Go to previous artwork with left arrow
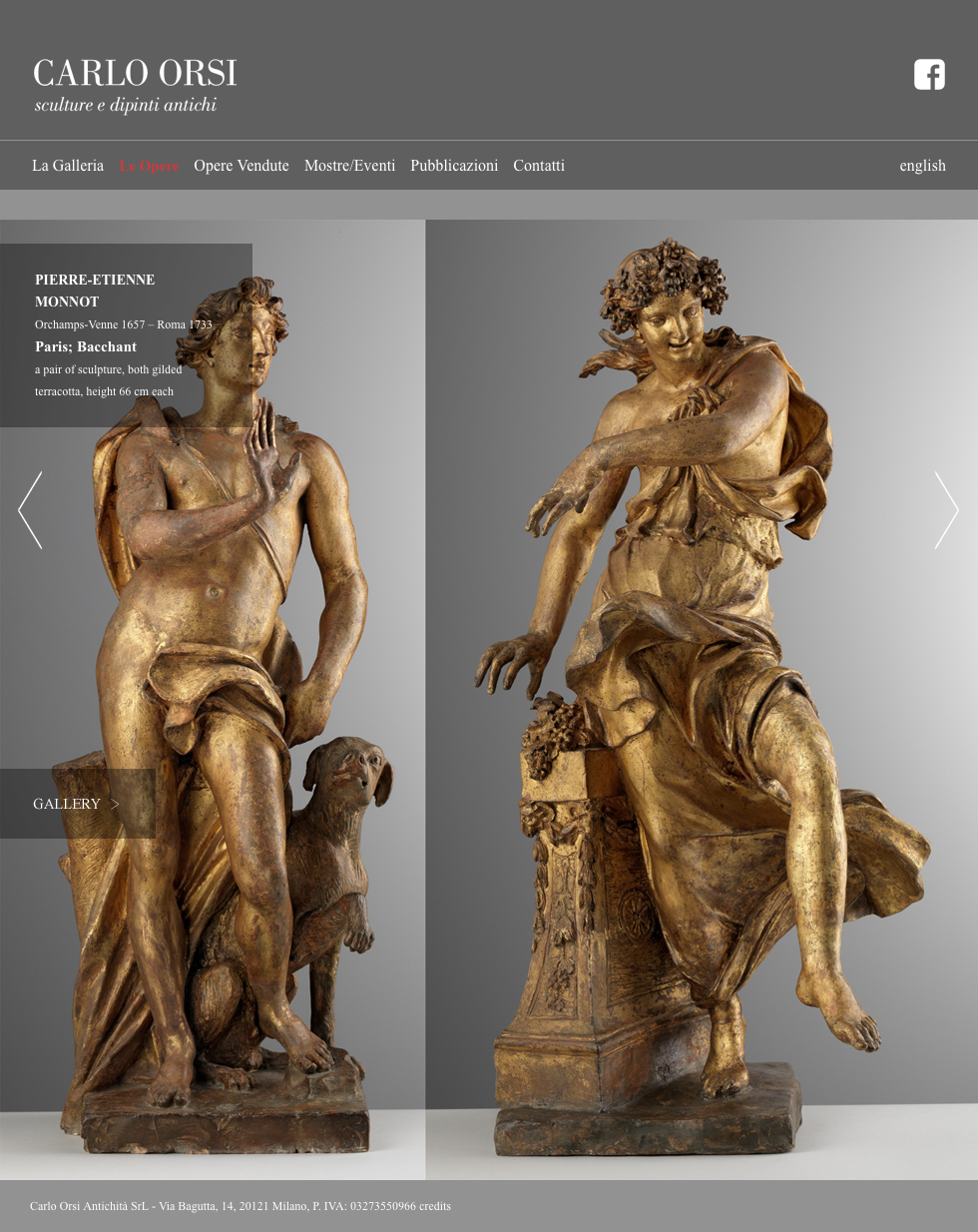This screenshot has width=978, height=1232. point(30,510)
